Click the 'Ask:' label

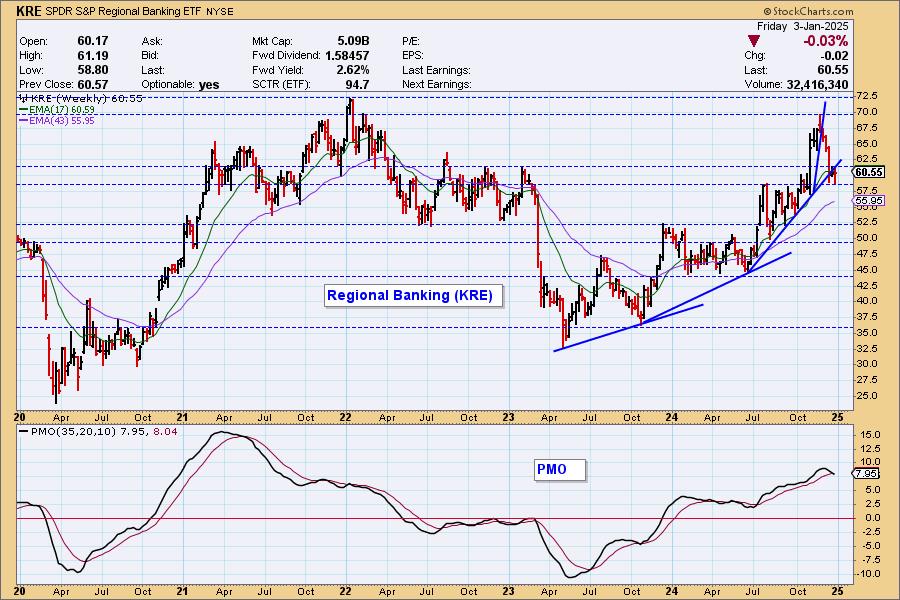pos(152,41)
